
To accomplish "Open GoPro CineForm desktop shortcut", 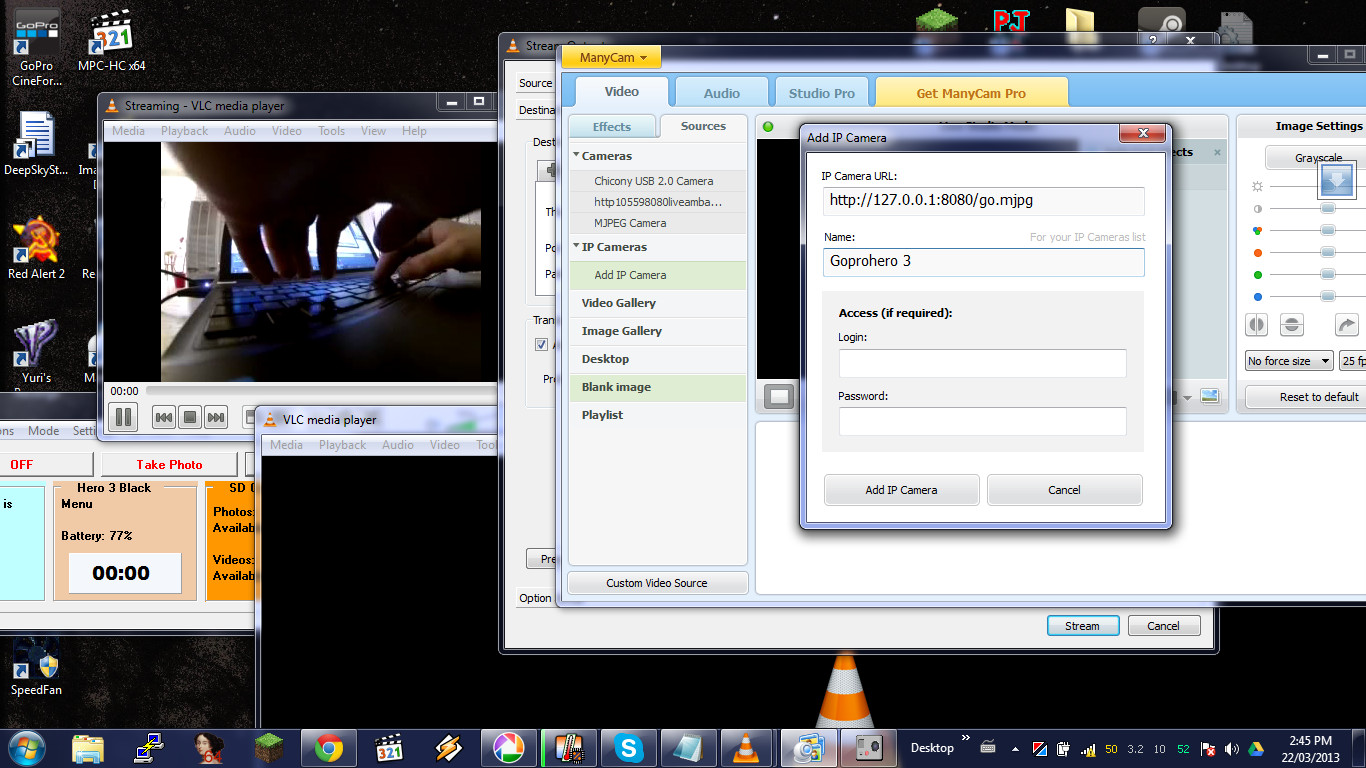I will (x=37, y=48).
